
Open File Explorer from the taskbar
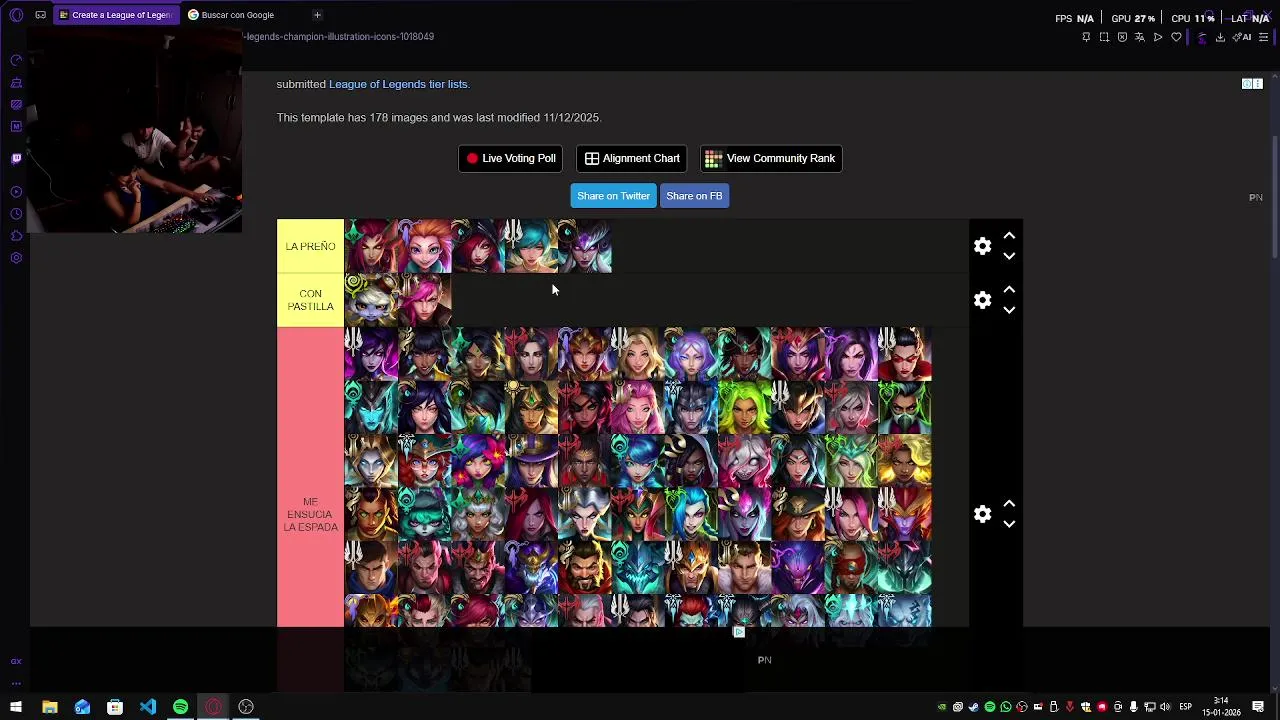coord(49,707)
